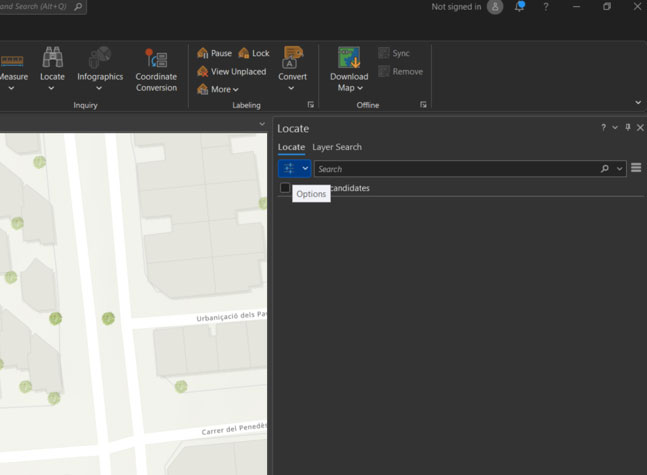Open the Labeling group dialog launcher
Viewport: 647px width, 475px height.
click(311, 105)
